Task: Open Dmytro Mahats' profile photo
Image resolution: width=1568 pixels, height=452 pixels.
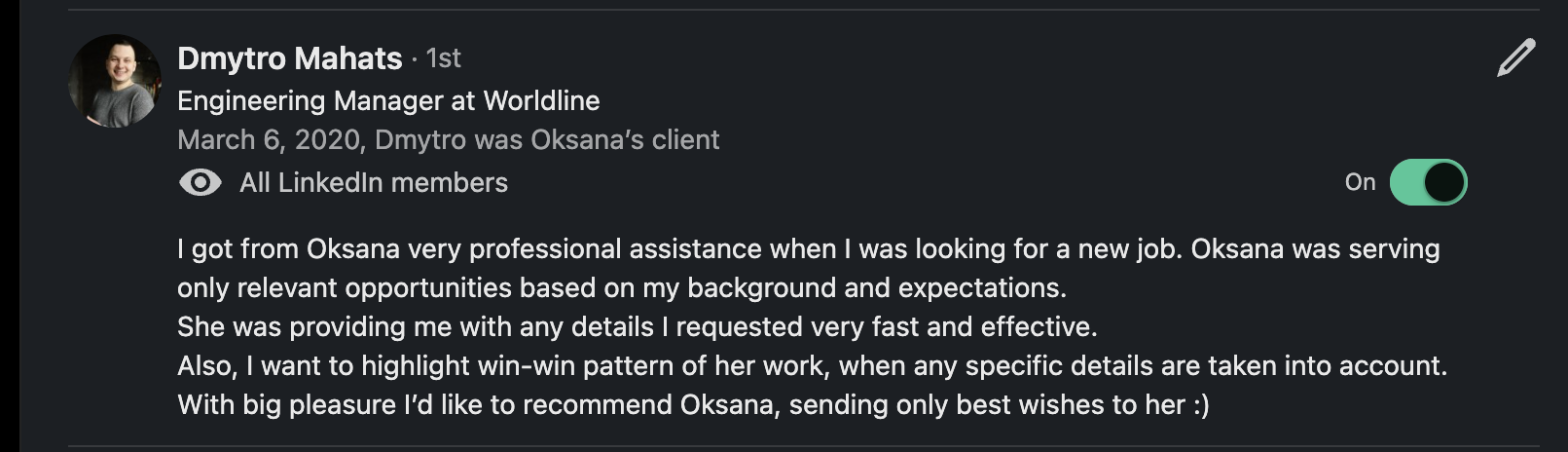Action: (x=115, y=82)
